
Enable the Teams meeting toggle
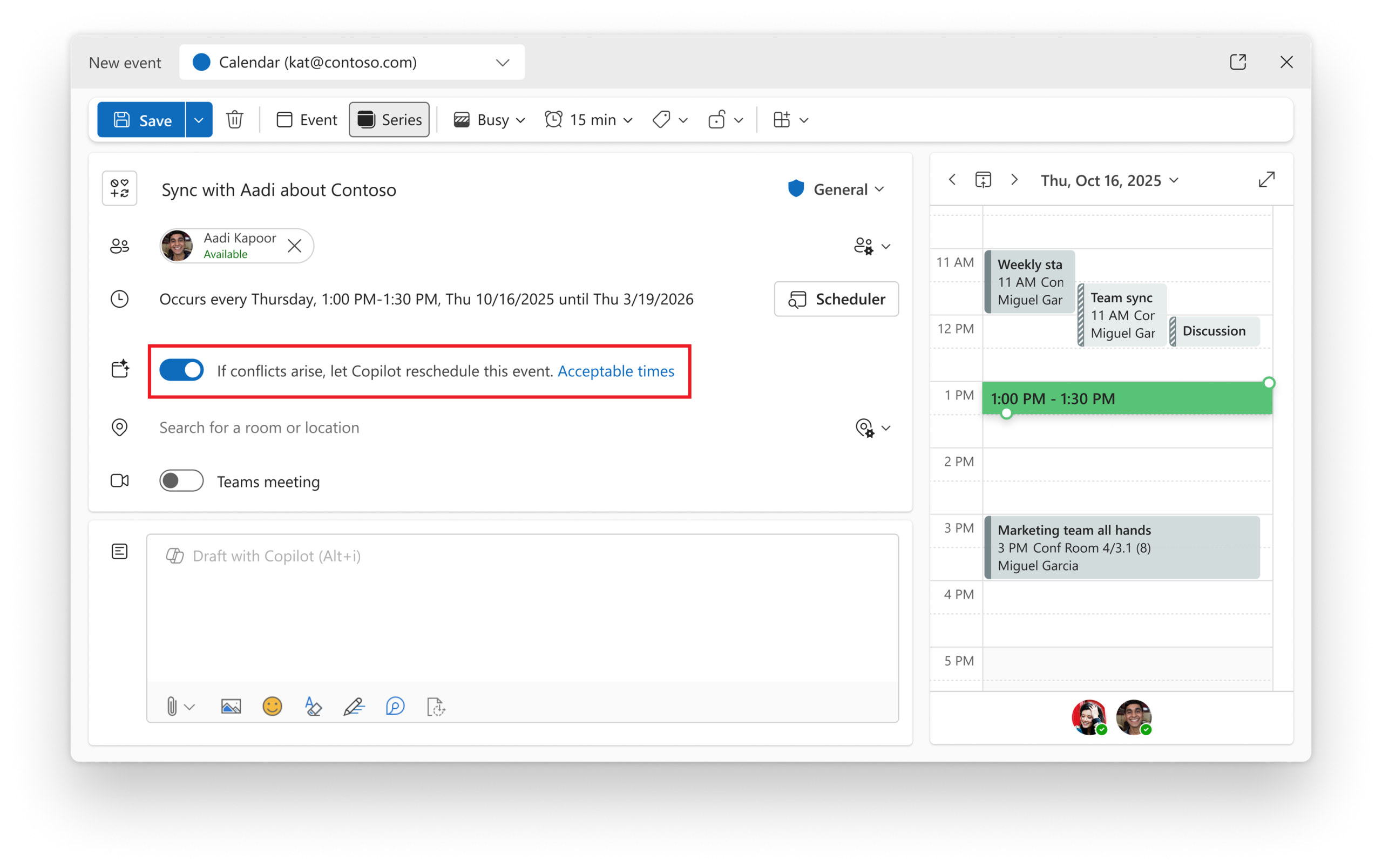[181, 481]
